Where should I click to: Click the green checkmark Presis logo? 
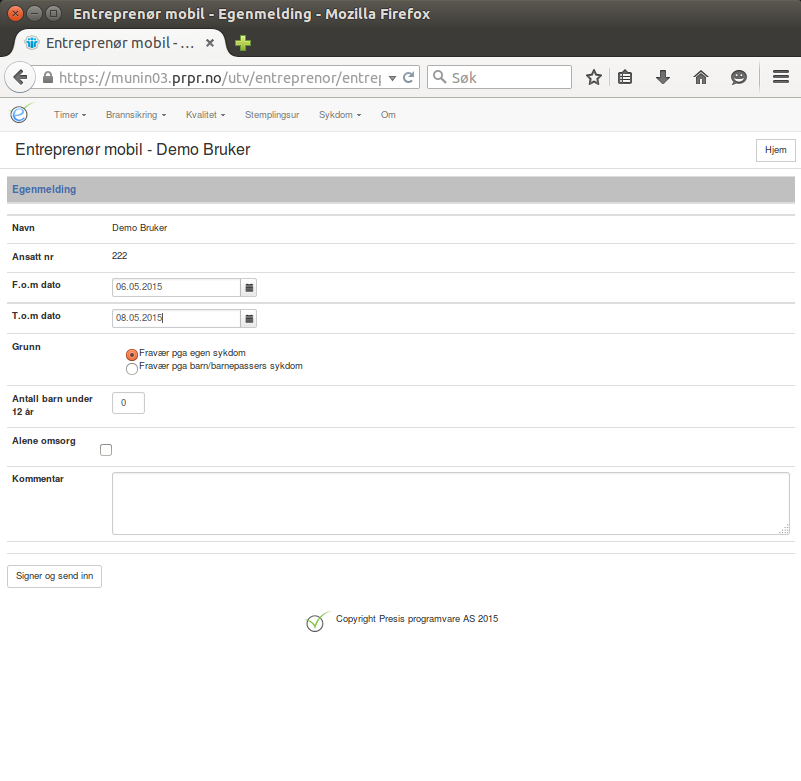tap(317, 621)
